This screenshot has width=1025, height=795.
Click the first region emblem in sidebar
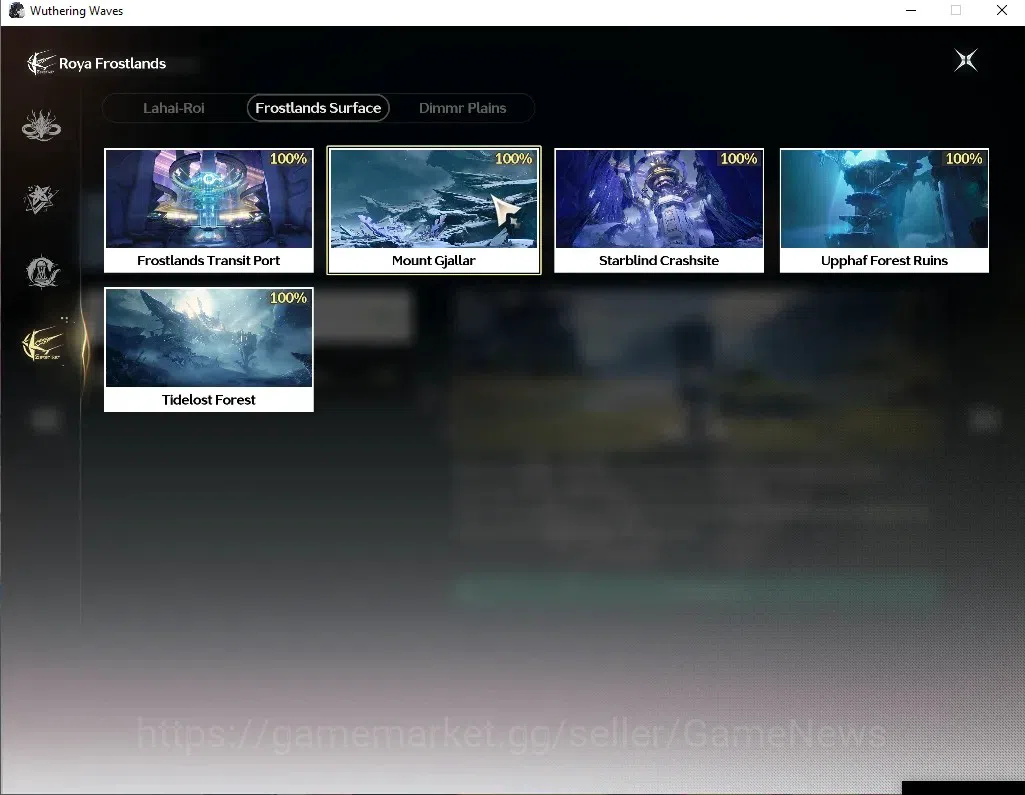coord(41,125)
